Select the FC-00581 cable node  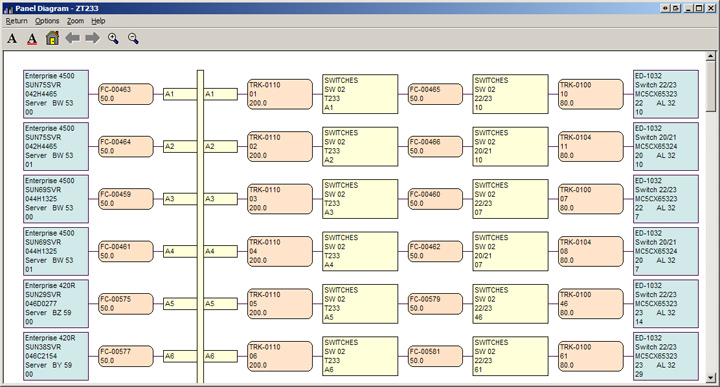pos(435,356)
